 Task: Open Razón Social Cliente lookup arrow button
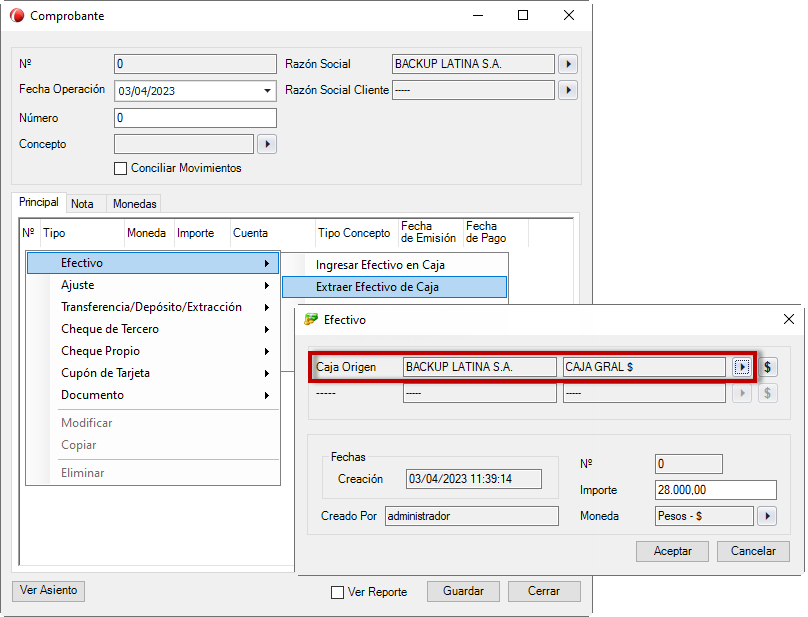pyautogui.click(x=568, y=90)
